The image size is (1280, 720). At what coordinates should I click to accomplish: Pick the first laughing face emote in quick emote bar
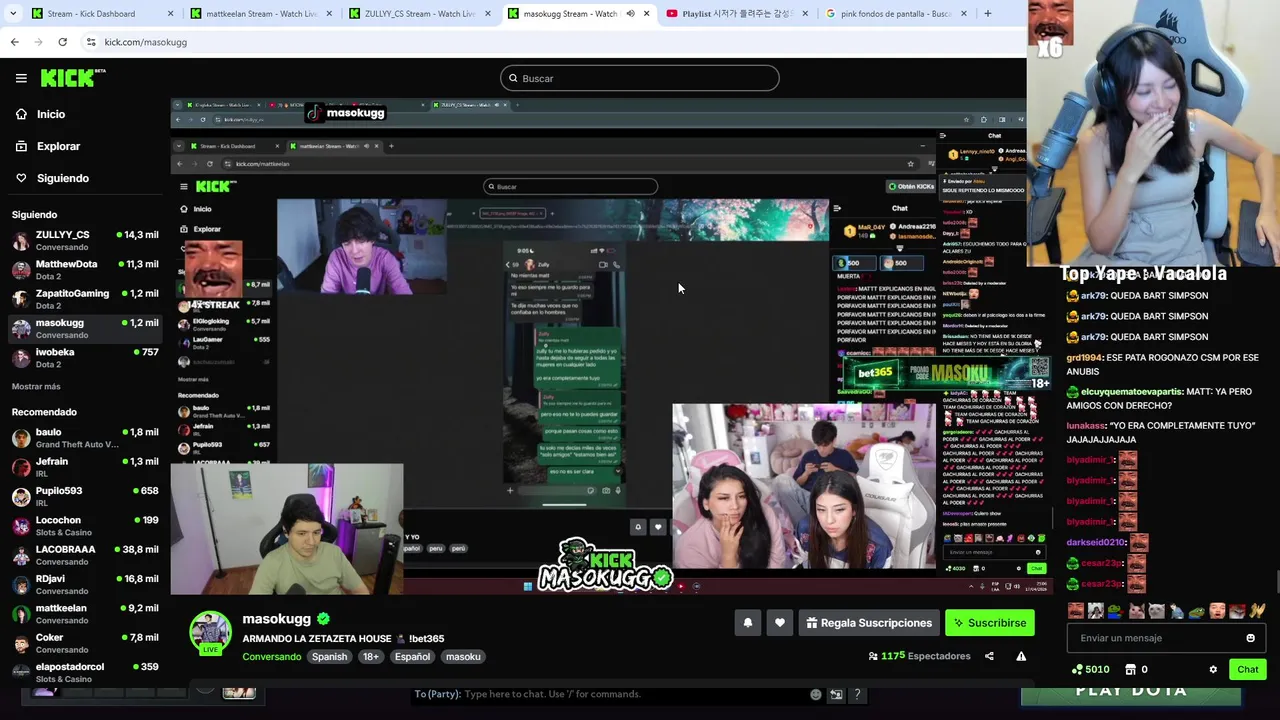(x=1076, y=610)
